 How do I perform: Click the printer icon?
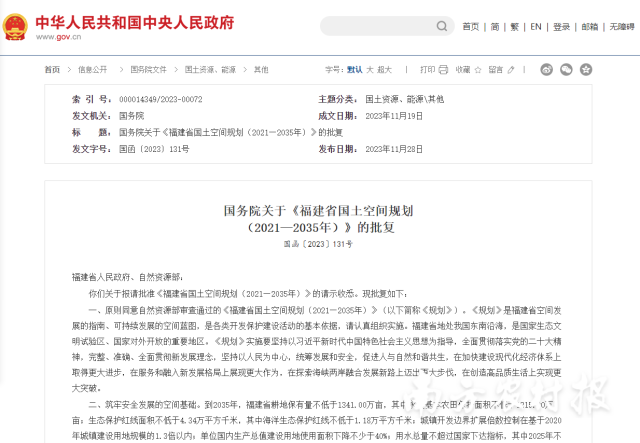pos(443,70)
